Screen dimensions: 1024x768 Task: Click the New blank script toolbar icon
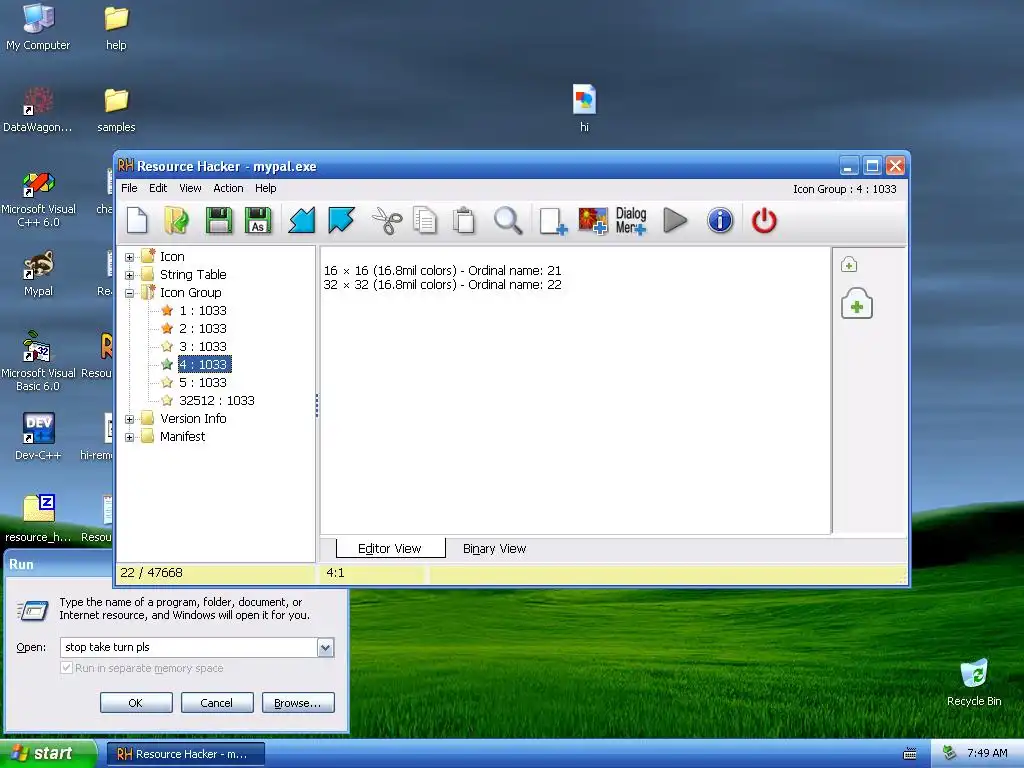(x=137, y=220)
